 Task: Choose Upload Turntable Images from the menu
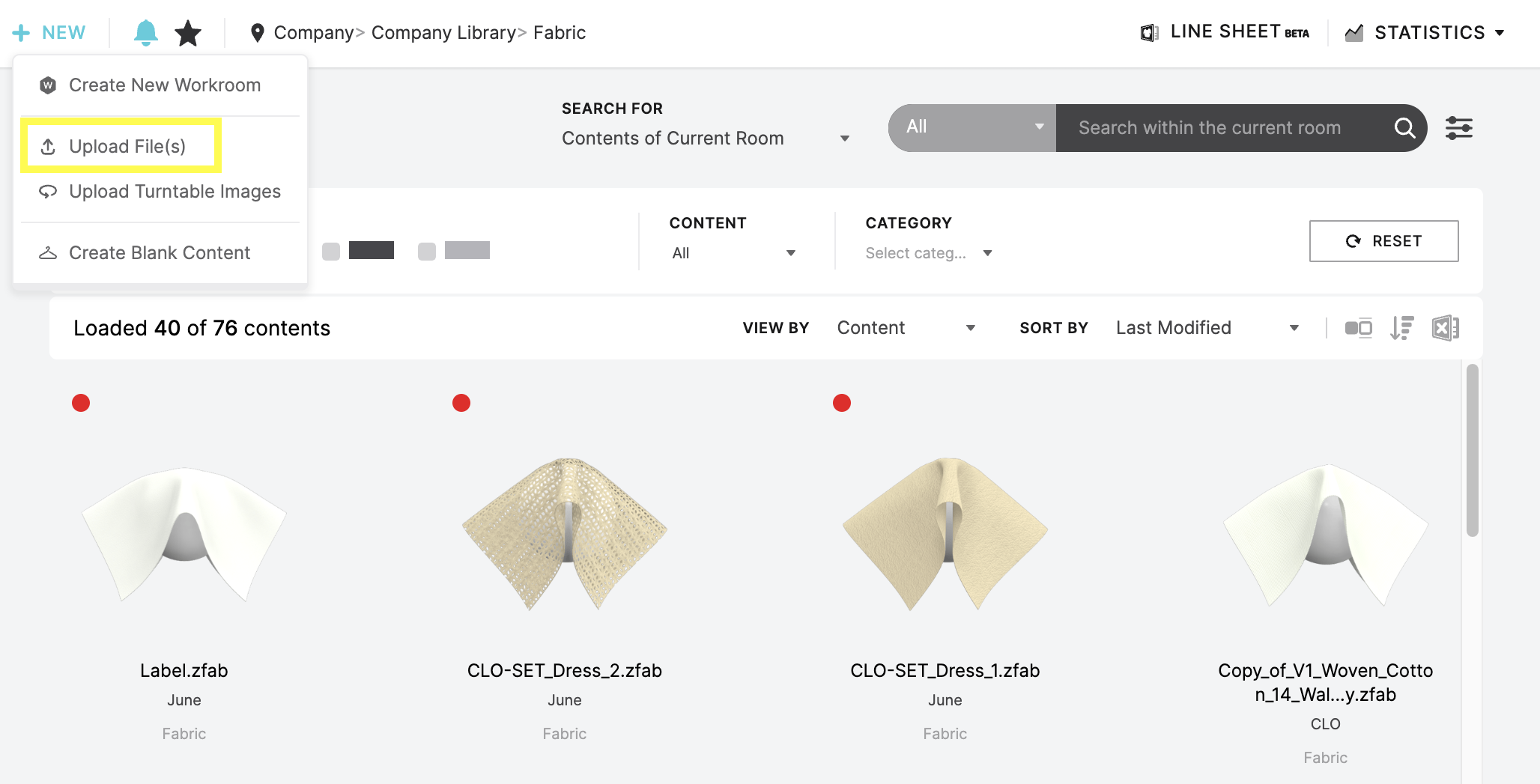point(175,192)
